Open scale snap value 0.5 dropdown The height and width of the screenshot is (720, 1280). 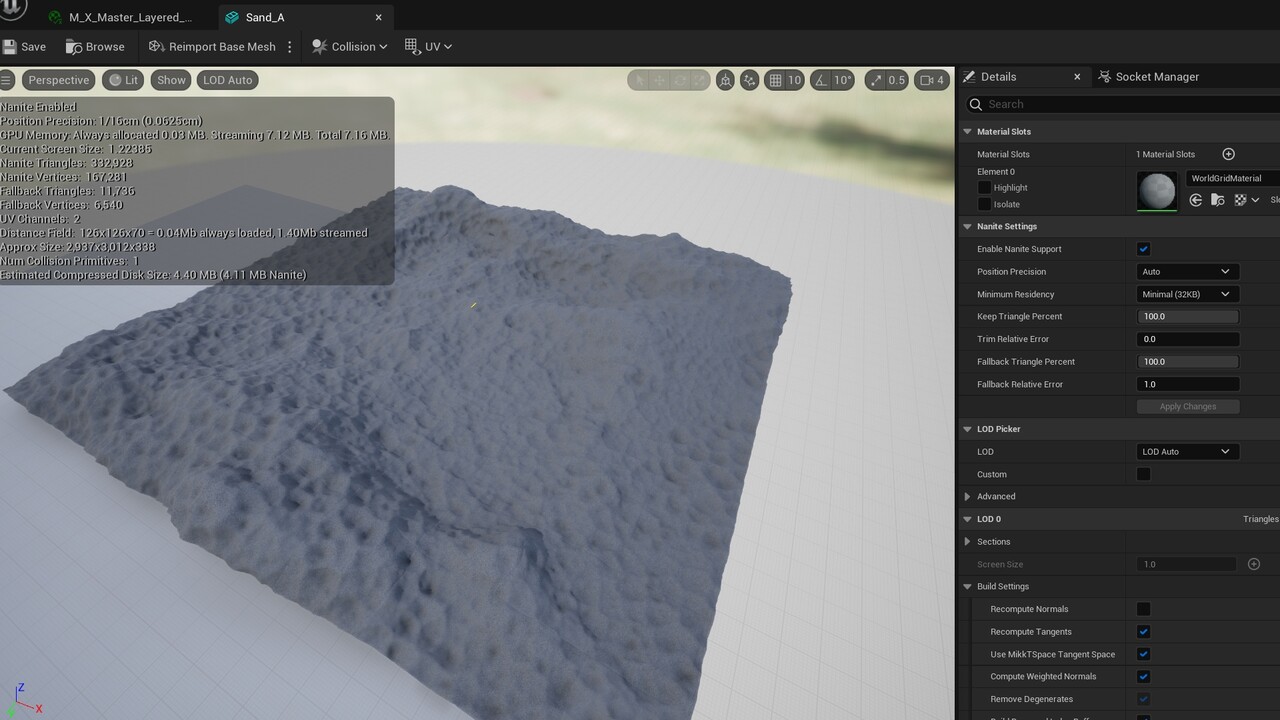[x=896, y=80]
